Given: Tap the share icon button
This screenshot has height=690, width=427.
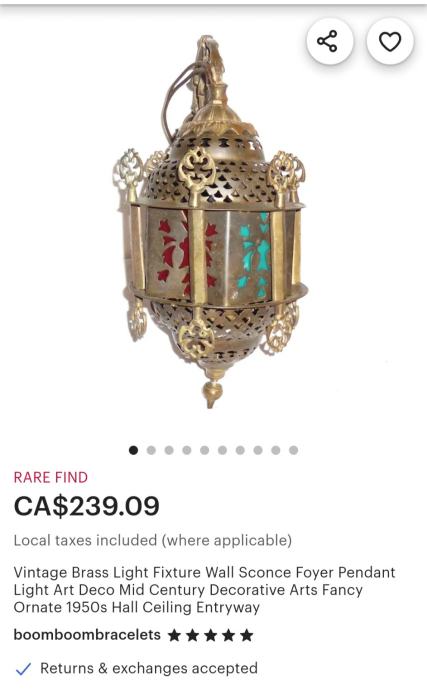Looking at the screenshot, I should click(x=329, y=41).
